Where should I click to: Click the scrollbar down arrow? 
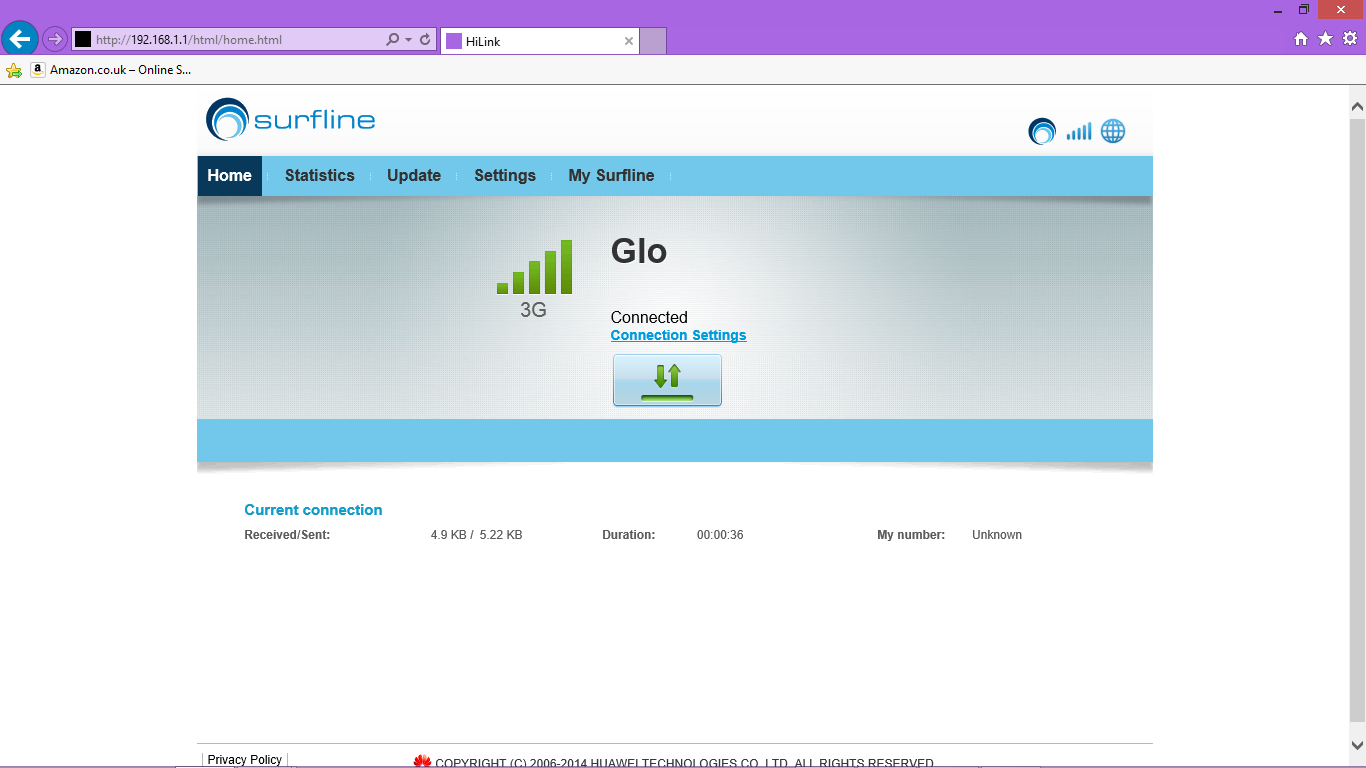[1357, 744]
